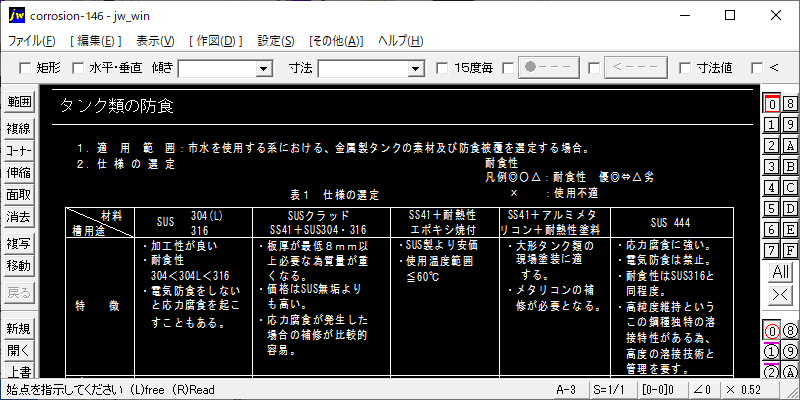Viewport: 800px width, 400px height.
Task: Click the A-3 paper size button
Action: (x=568, y=389)
